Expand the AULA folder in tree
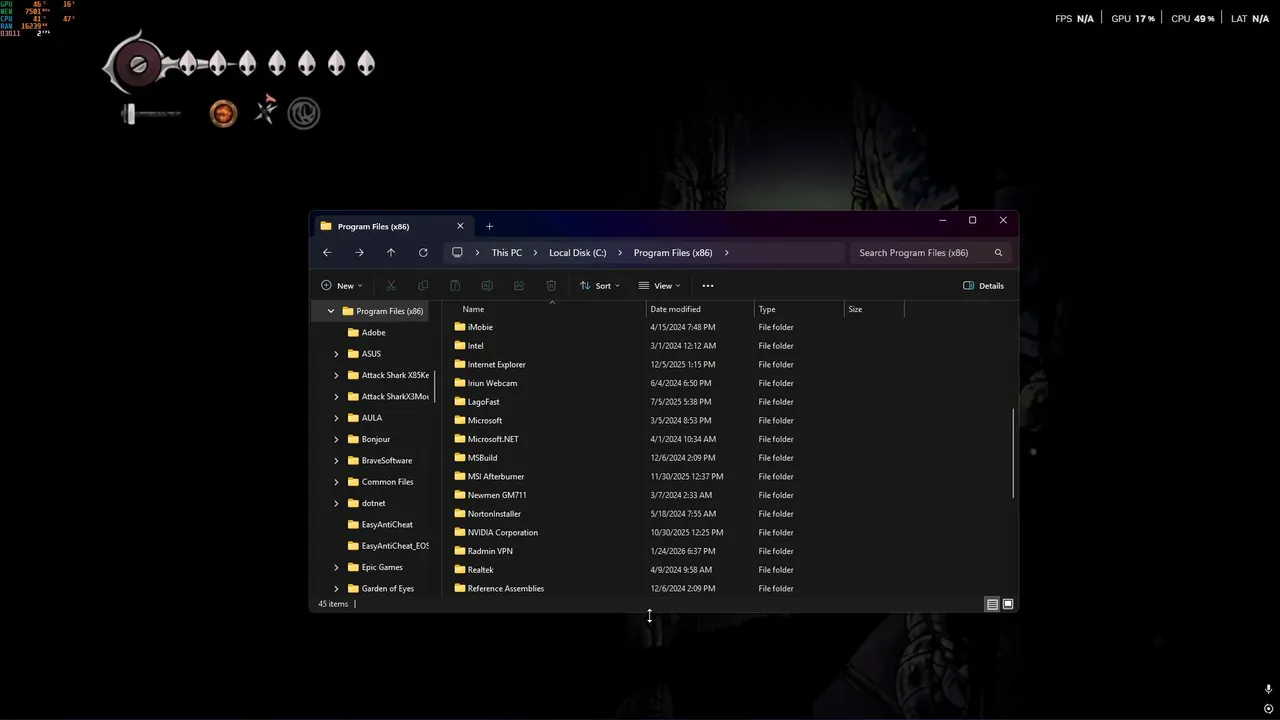 click(x=337, y=418)
